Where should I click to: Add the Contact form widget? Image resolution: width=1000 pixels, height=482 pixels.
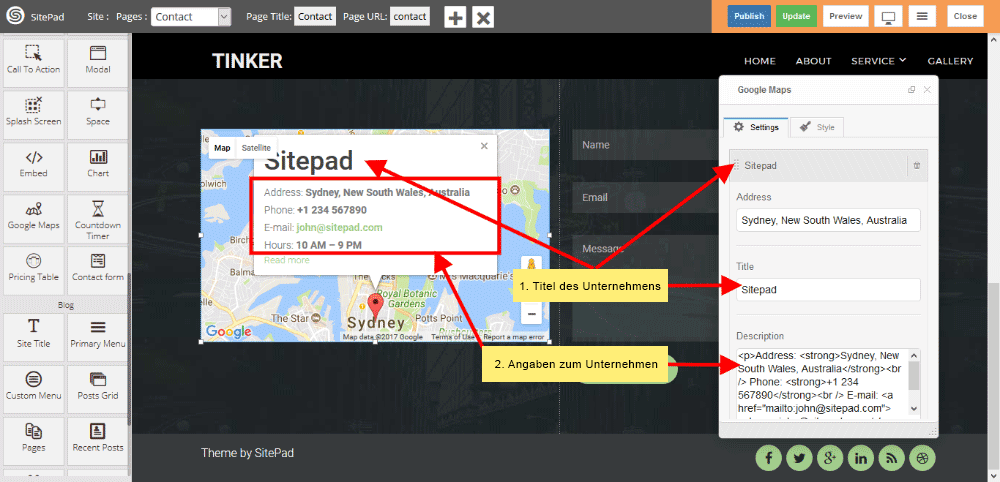coord(98,271)
